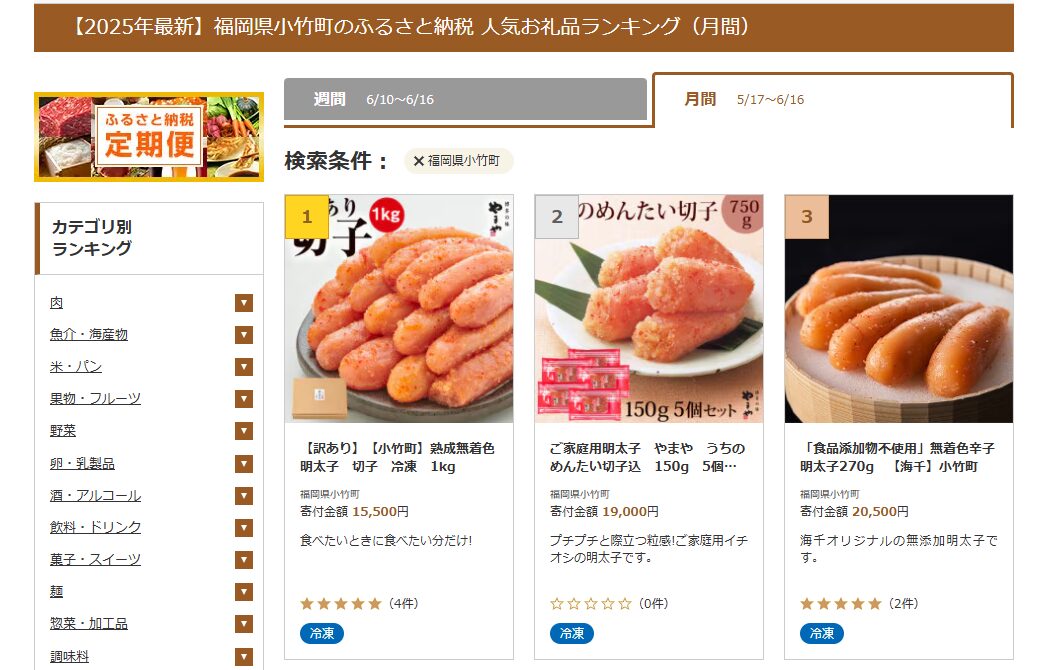Switch to the 週間 ranking tab
The image size is (1045, 670).
pyautogui.click(x=465, y=99)
